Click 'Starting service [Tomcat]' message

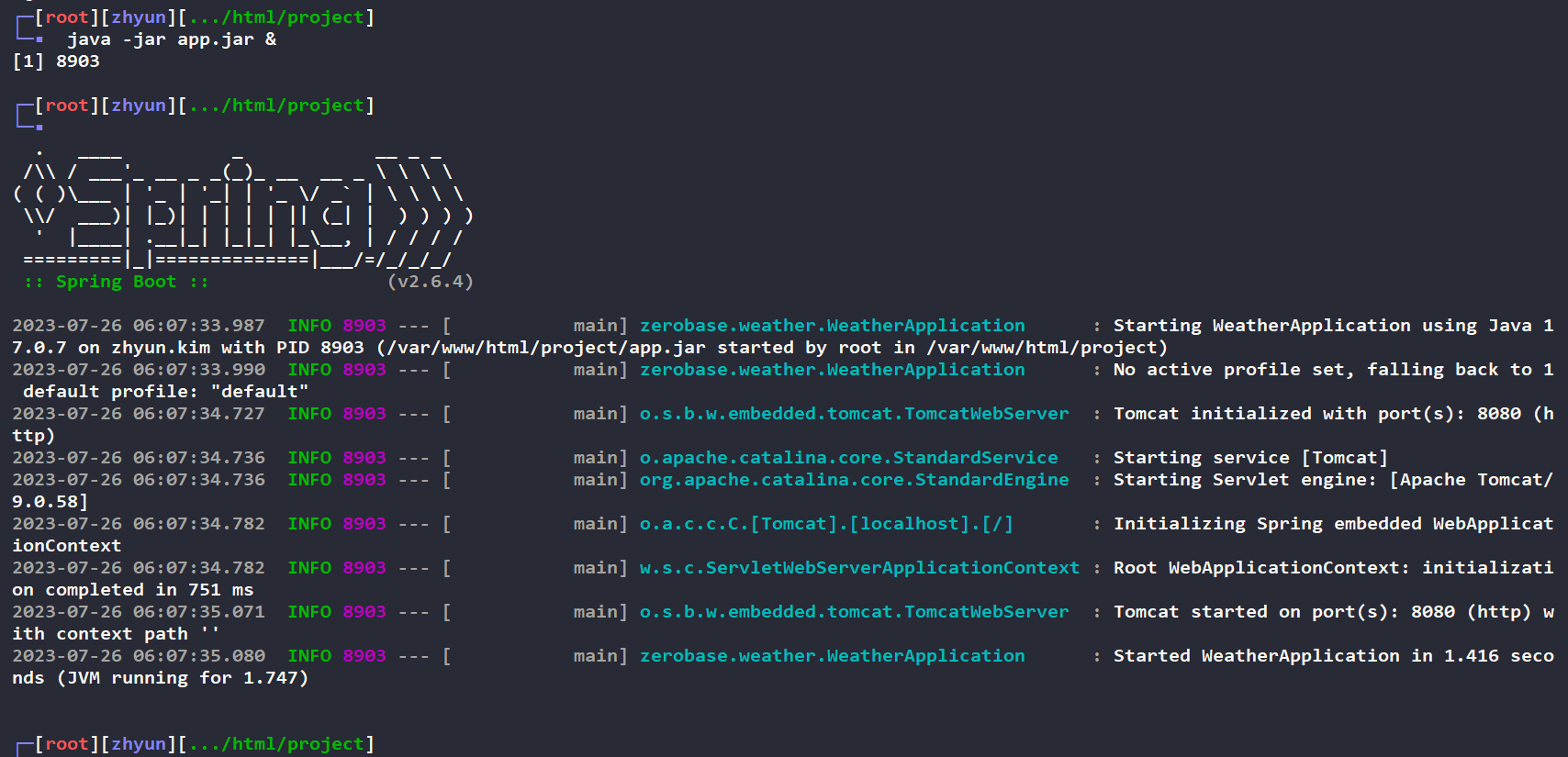(1251, 458)
